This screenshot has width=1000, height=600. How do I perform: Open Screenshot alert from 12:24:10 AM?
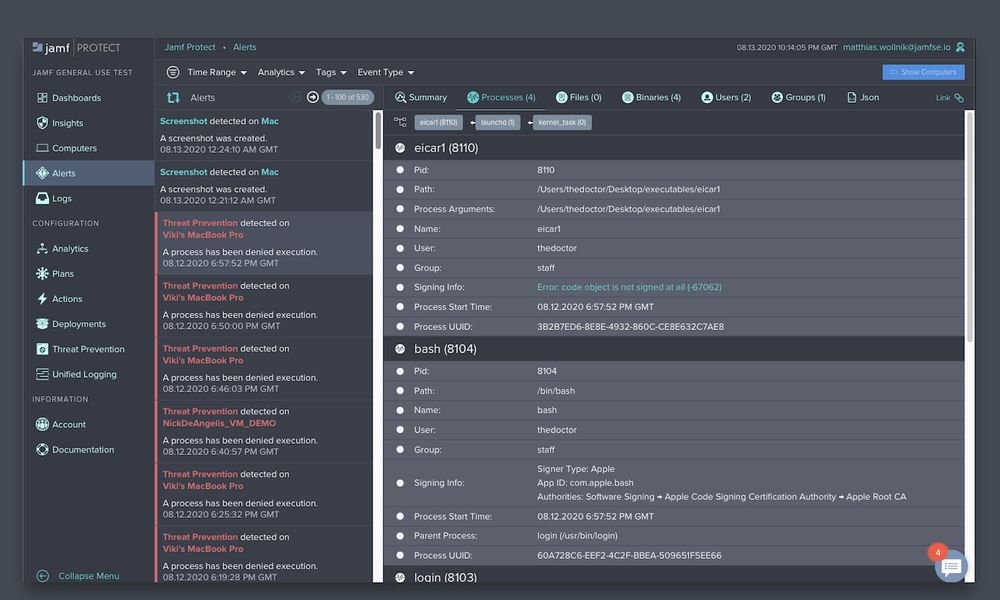[x=263, y=135]
